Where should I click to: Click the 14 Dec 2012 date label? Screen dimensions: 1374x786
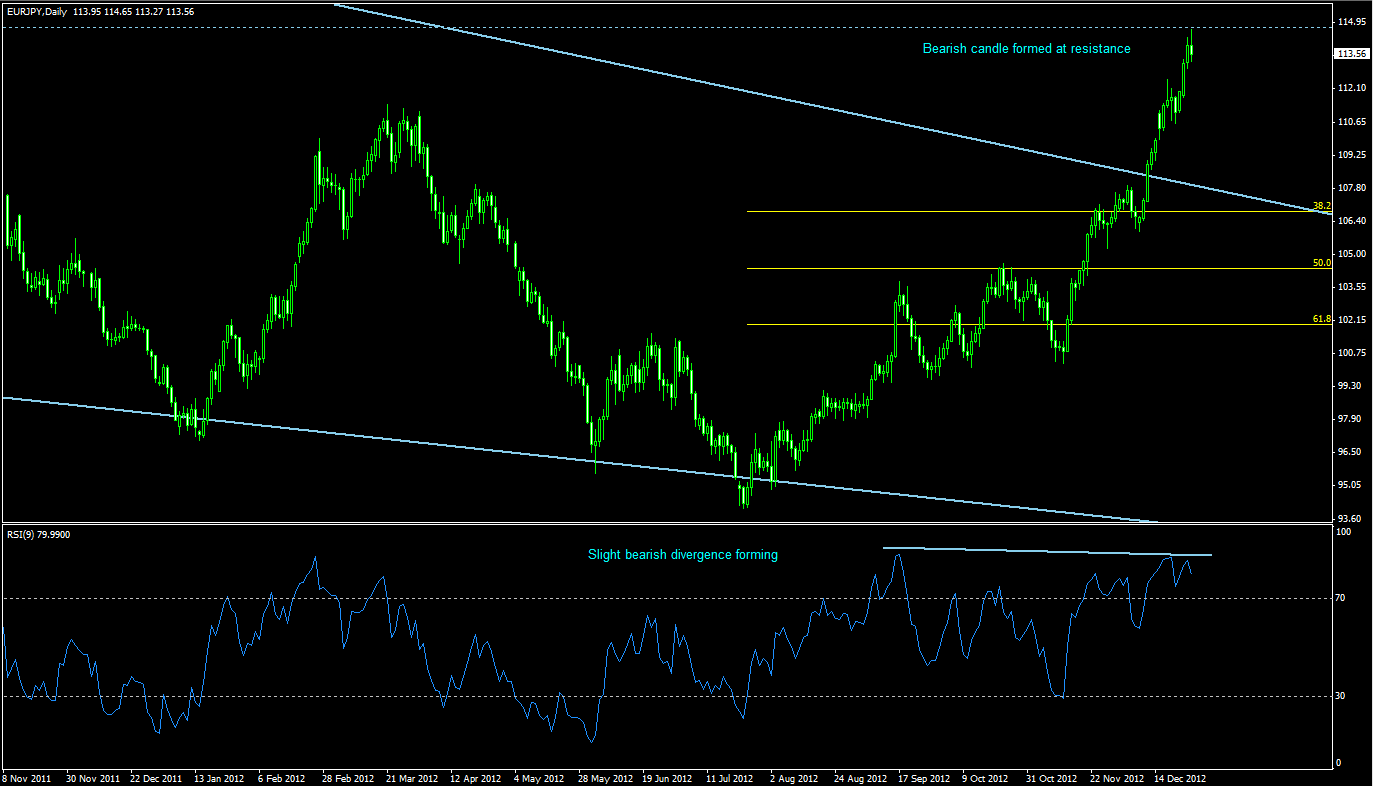(1181, 777)
